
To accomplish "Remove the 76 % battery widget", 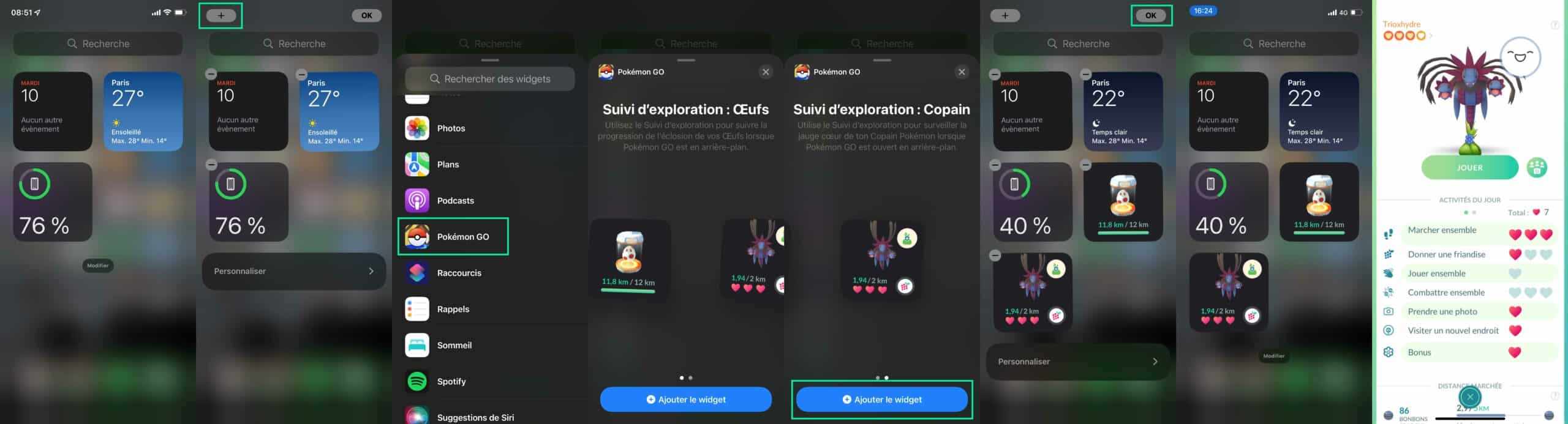I will pos(211,165).
